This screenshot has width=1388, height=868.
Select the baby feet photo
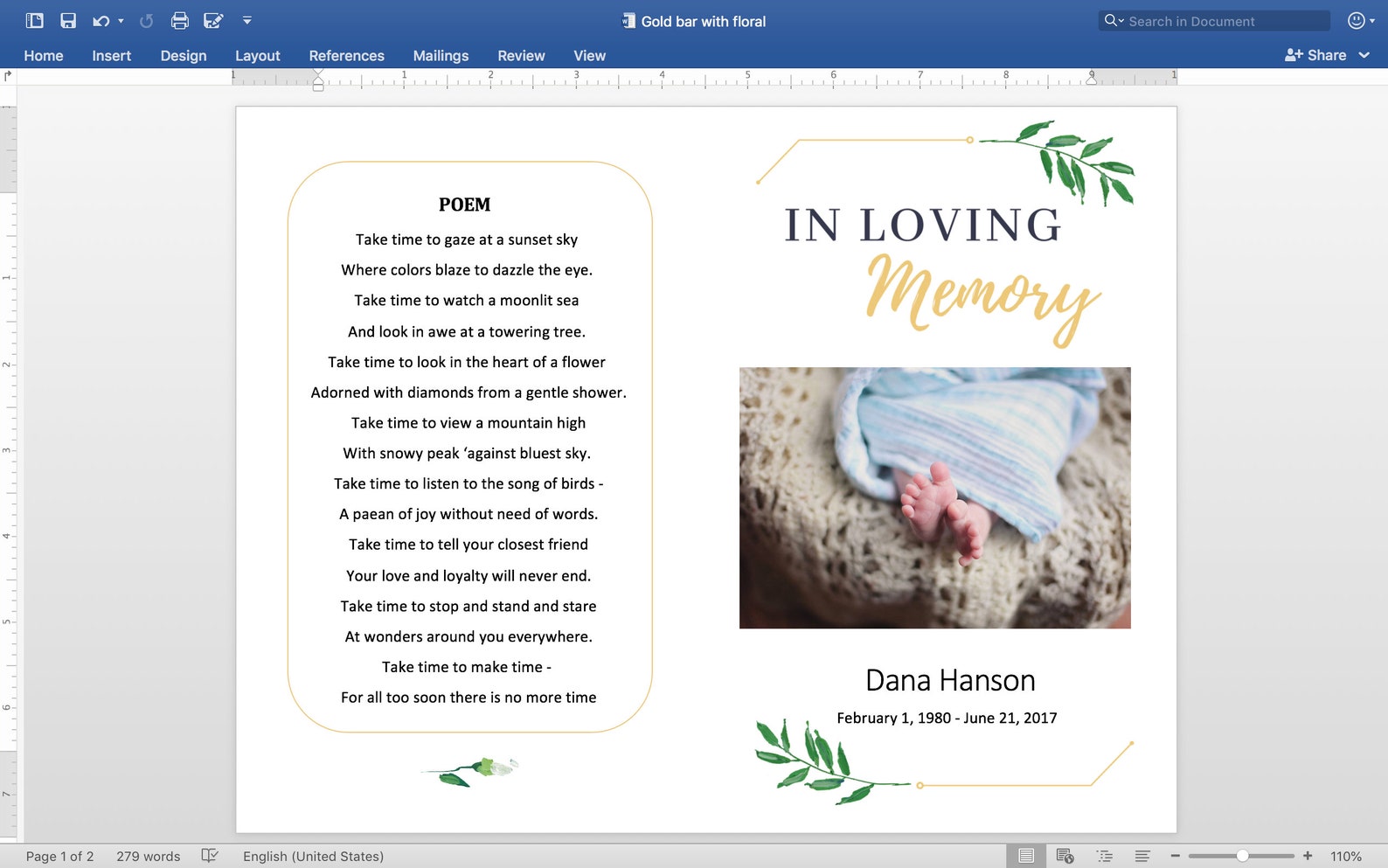[935, 497]
